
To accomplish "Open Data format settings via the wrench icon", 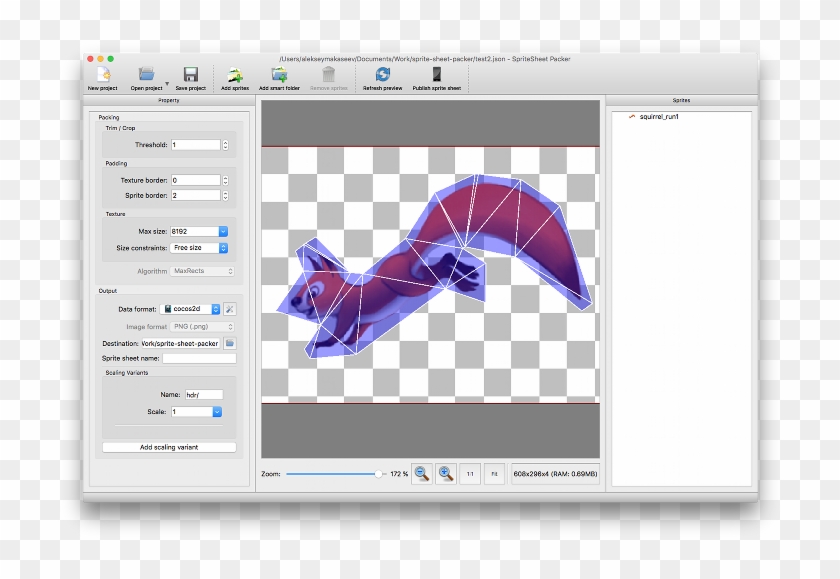I will pyautogui.click(x=229, y=308).
